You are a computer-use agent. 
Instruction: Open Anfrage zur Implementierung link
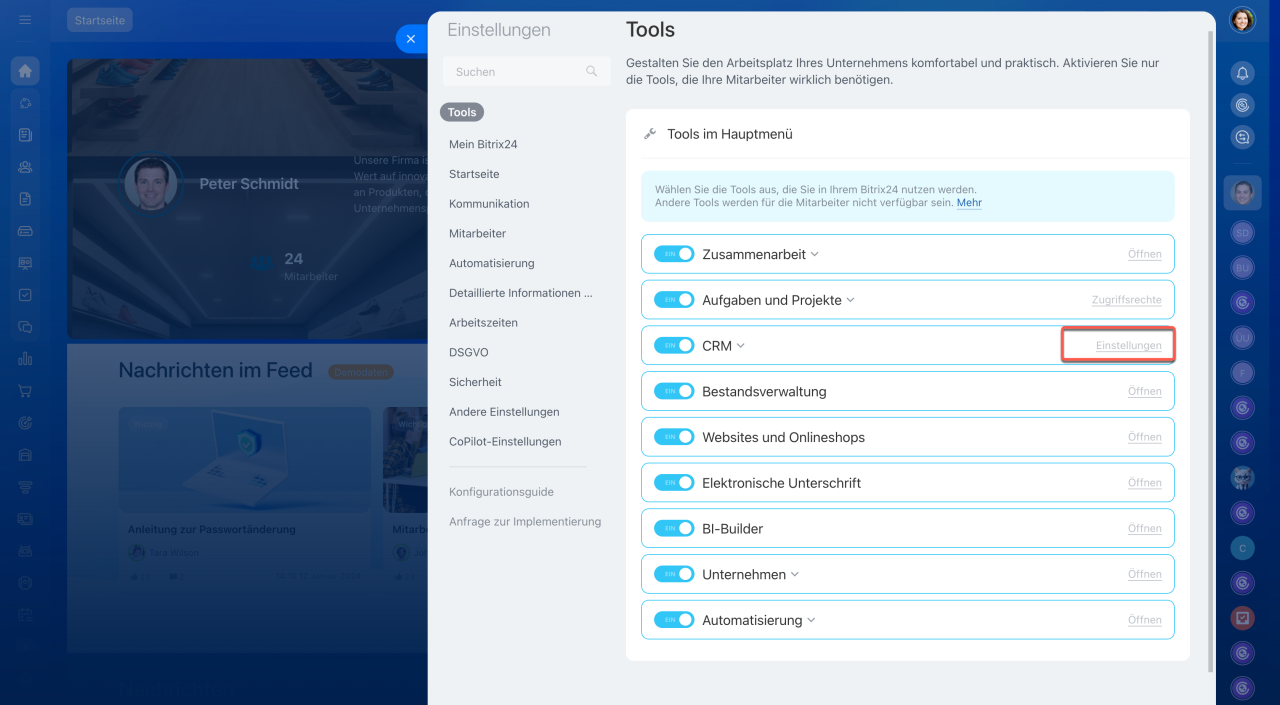coord(525,522)
